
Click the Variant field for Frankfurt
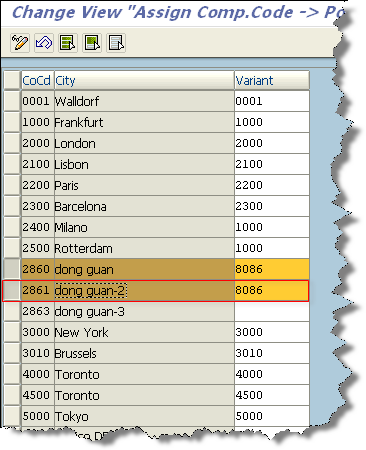[272, 122]
